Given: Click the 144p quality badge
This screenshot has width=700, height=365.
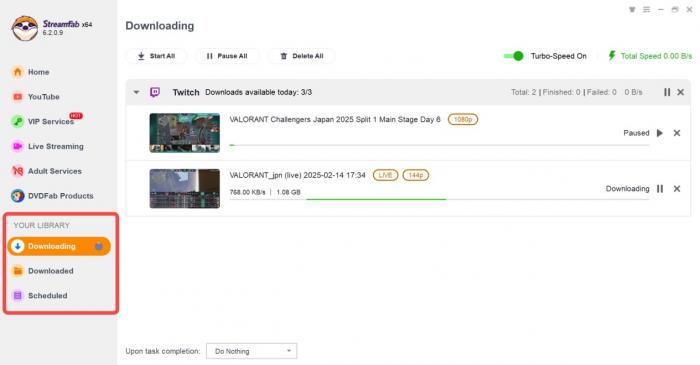Looking at the screenshot, I should tap(416, 175).
